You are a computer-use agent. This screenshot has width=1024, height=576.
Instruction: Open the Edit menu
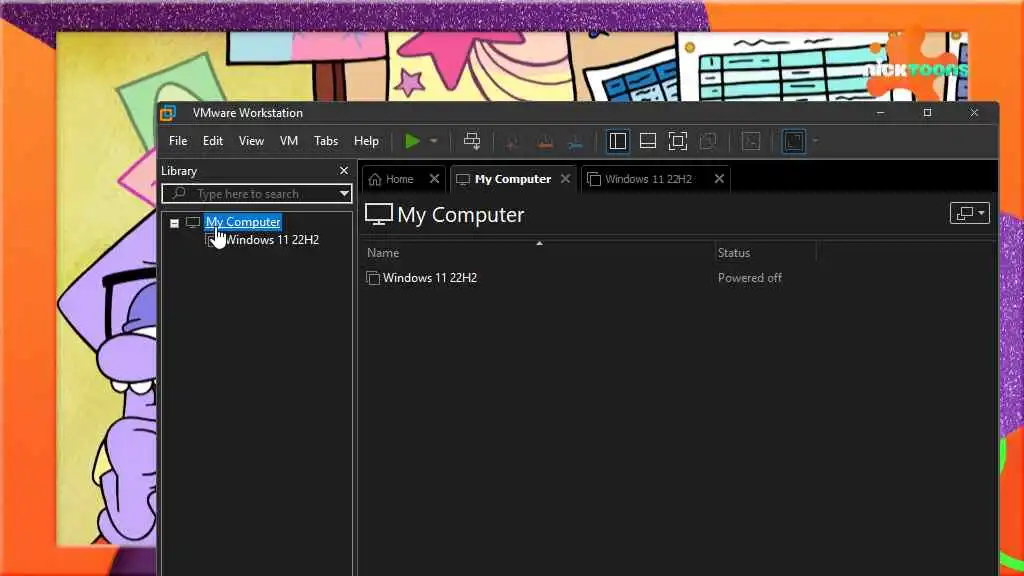coord(213,141)
